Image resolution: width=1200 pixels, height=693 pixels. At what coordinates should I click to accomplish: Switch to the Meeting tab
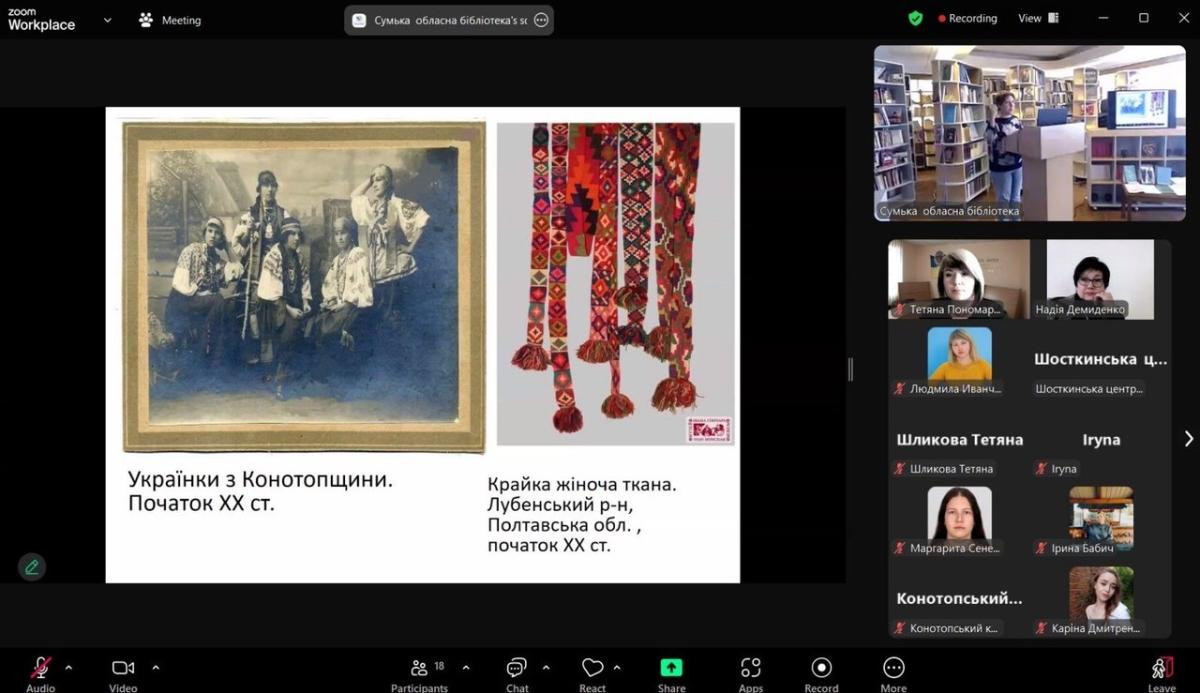[x=170, y=20]
